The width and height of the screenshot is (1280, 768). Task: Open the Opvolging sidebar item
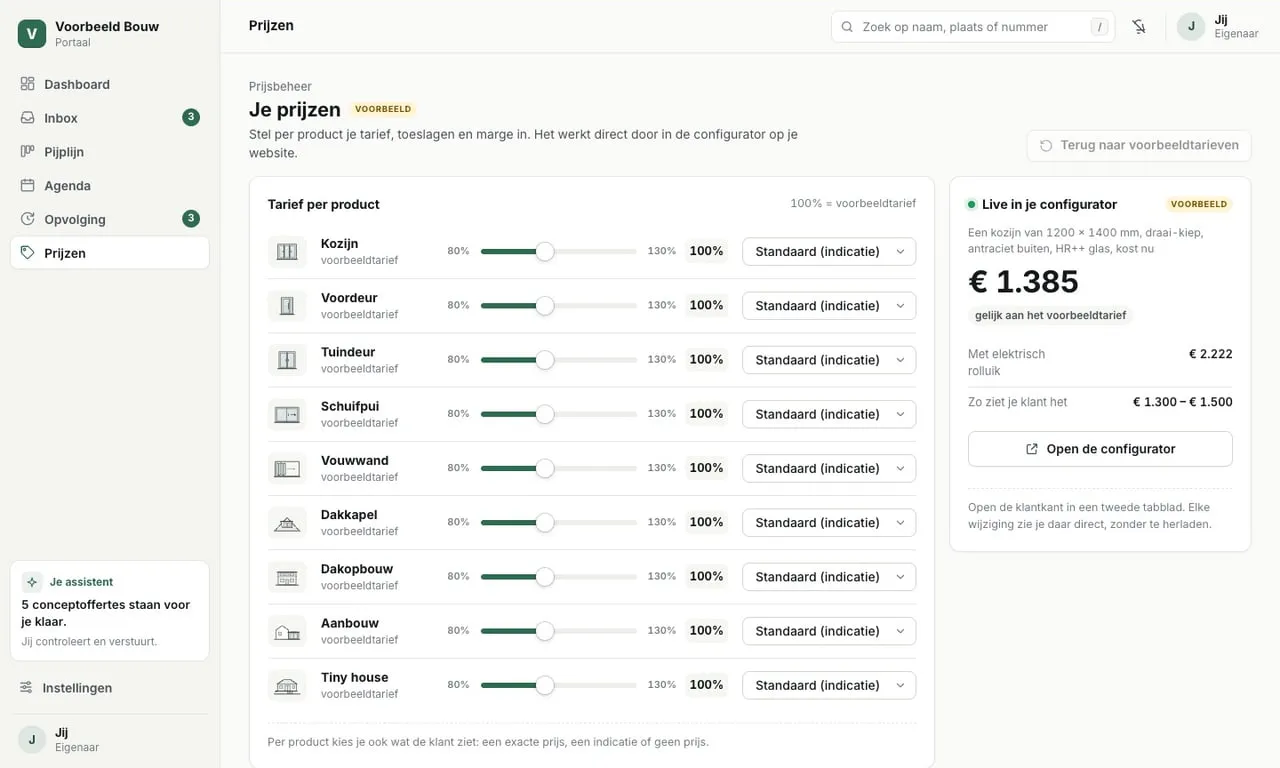tap(110, 219)
